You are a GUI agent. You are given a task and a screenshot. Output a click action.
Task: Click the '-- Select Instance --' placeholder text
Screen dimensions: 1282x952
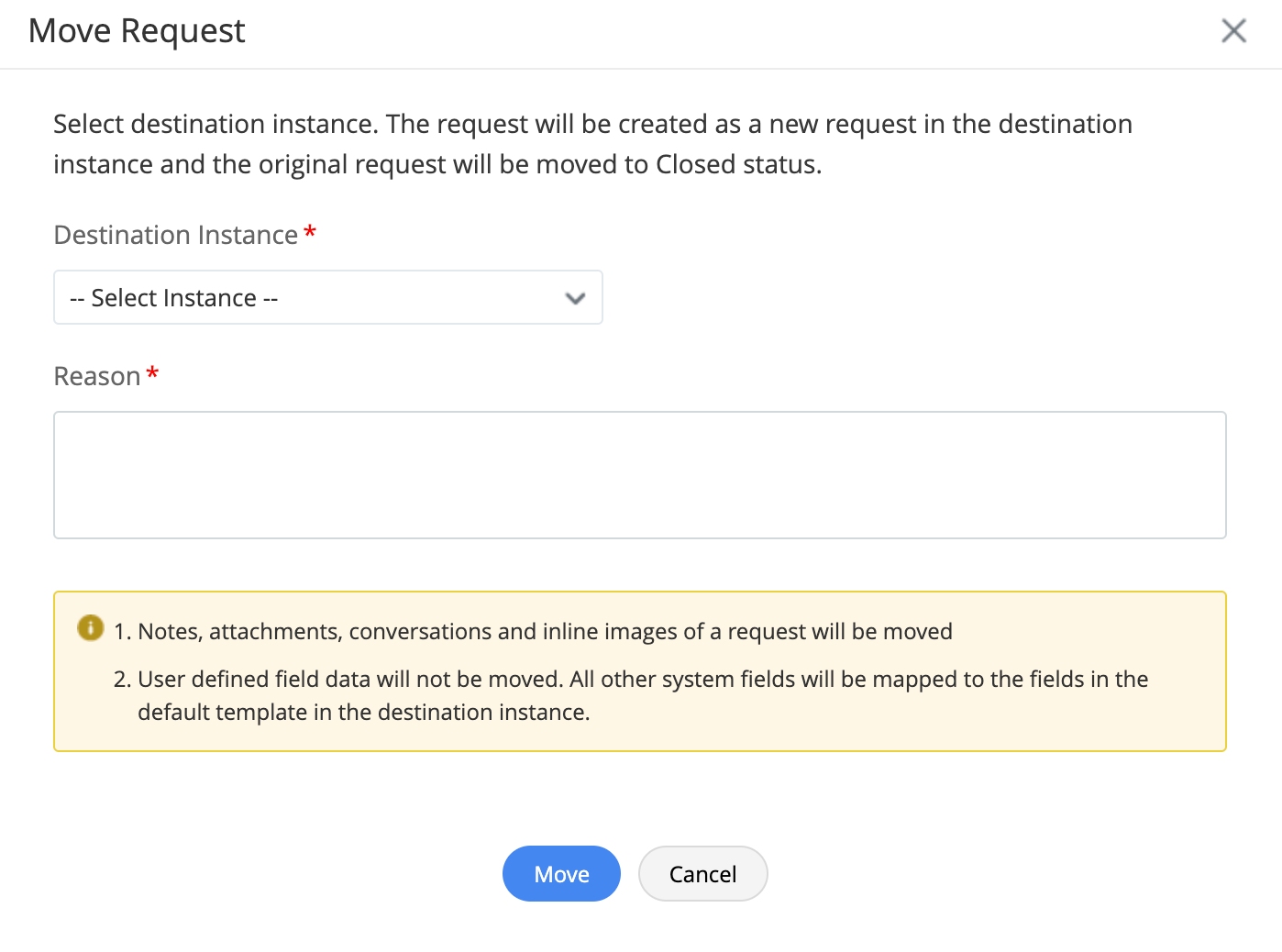174,298
